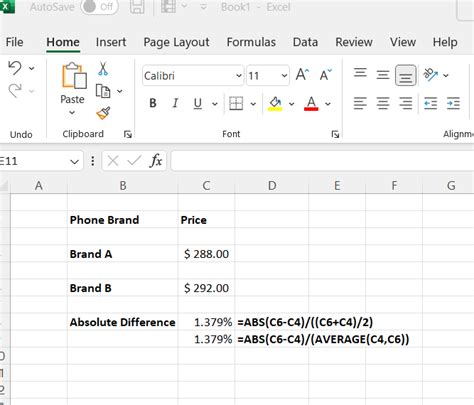This screenshot has height=405, width=474.
Task: Click the Insert Function fx icon
Action: coord(156,161)
